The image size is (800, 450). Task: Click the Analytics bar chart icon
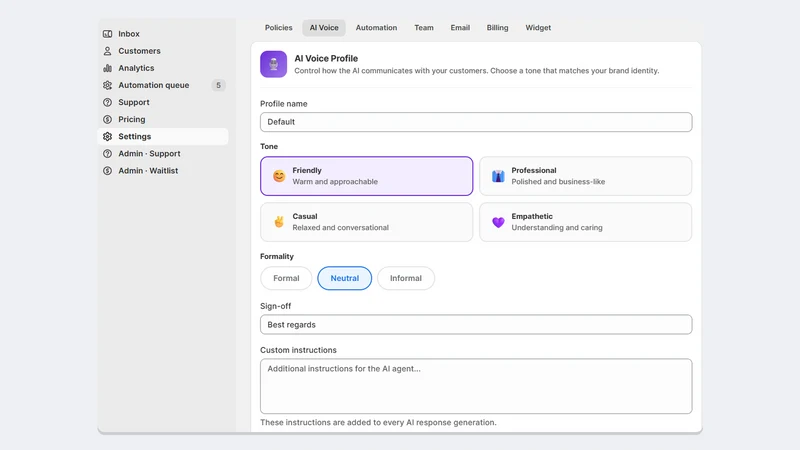pyautogui.click(x=107, y=68)
